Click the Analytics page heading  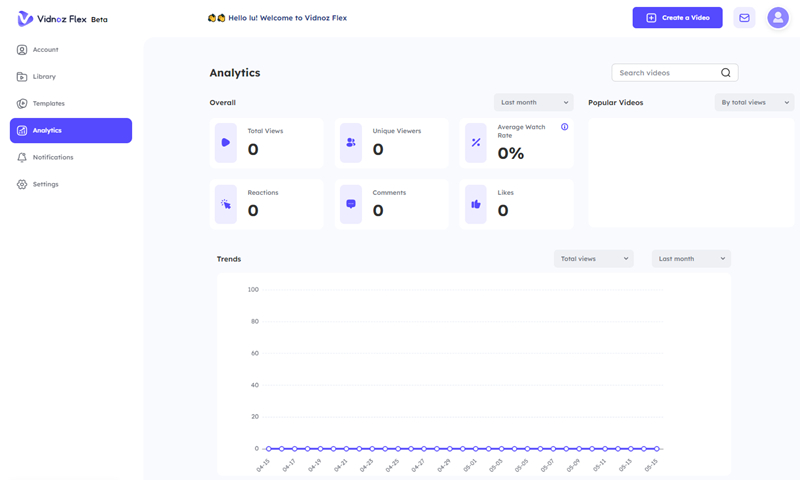click(235, 73)
